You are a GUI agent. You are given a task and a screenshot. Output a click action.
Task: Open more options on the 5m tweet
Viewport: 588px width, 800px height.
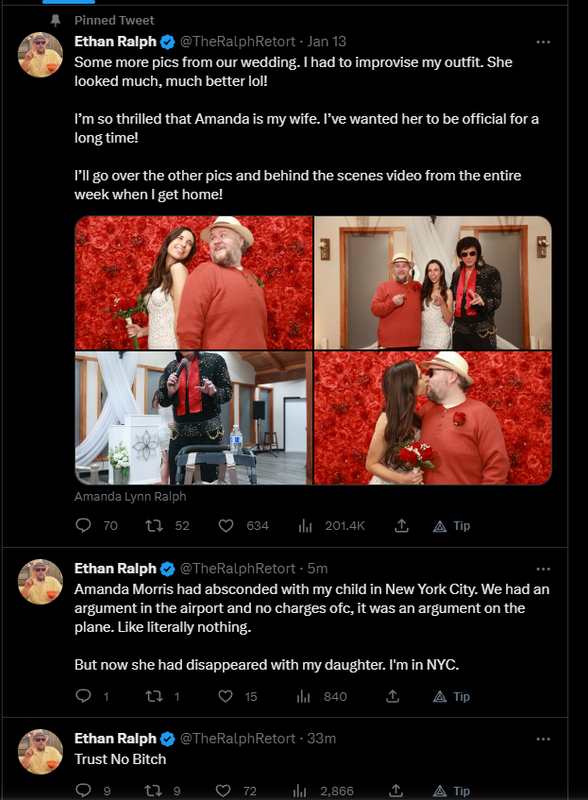pyautogui.click(x=543, y=569)
